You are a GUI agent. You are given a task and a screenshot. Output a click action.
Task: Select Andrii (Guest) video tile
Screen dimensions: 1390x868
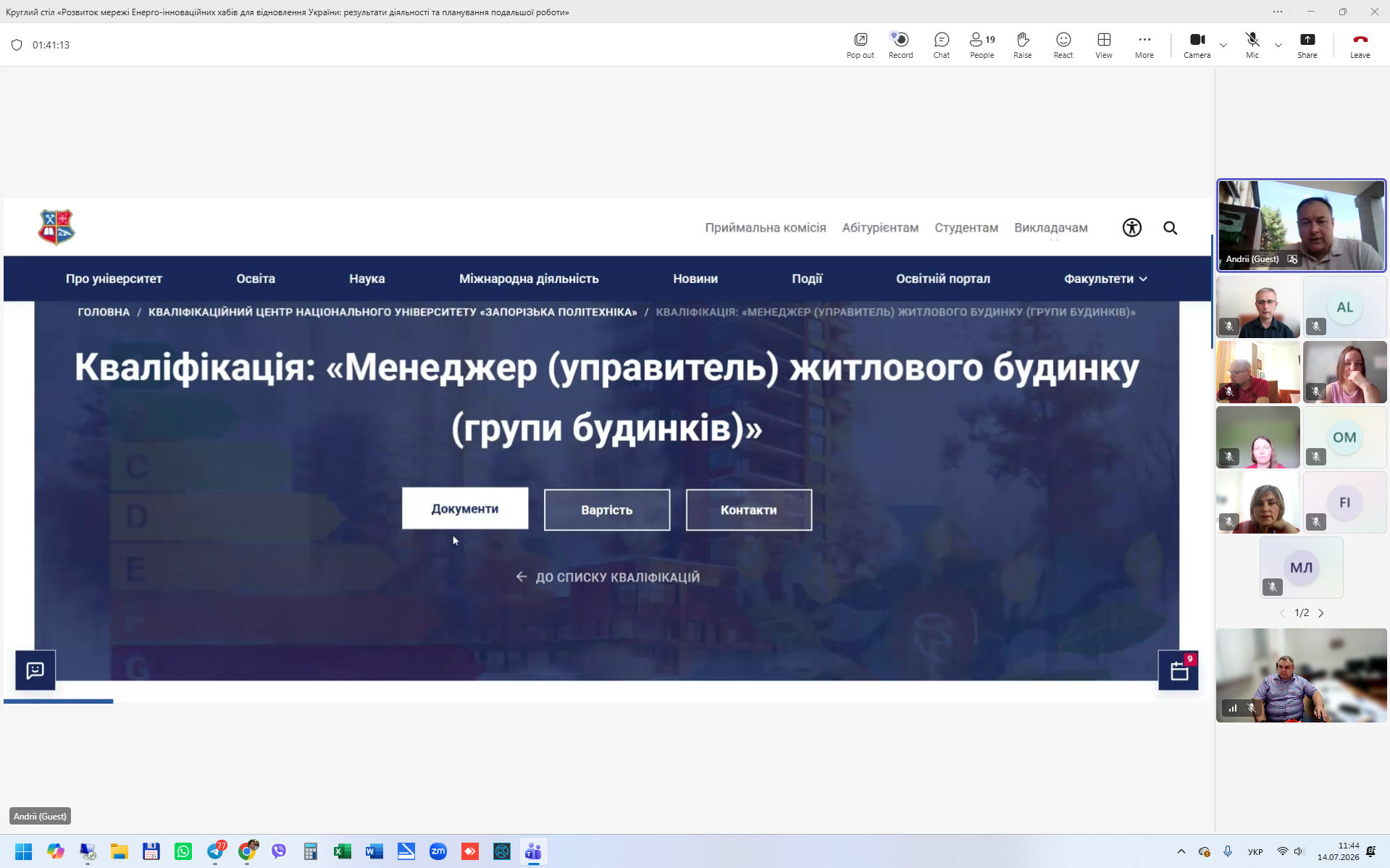click(x=1301, y=225)
